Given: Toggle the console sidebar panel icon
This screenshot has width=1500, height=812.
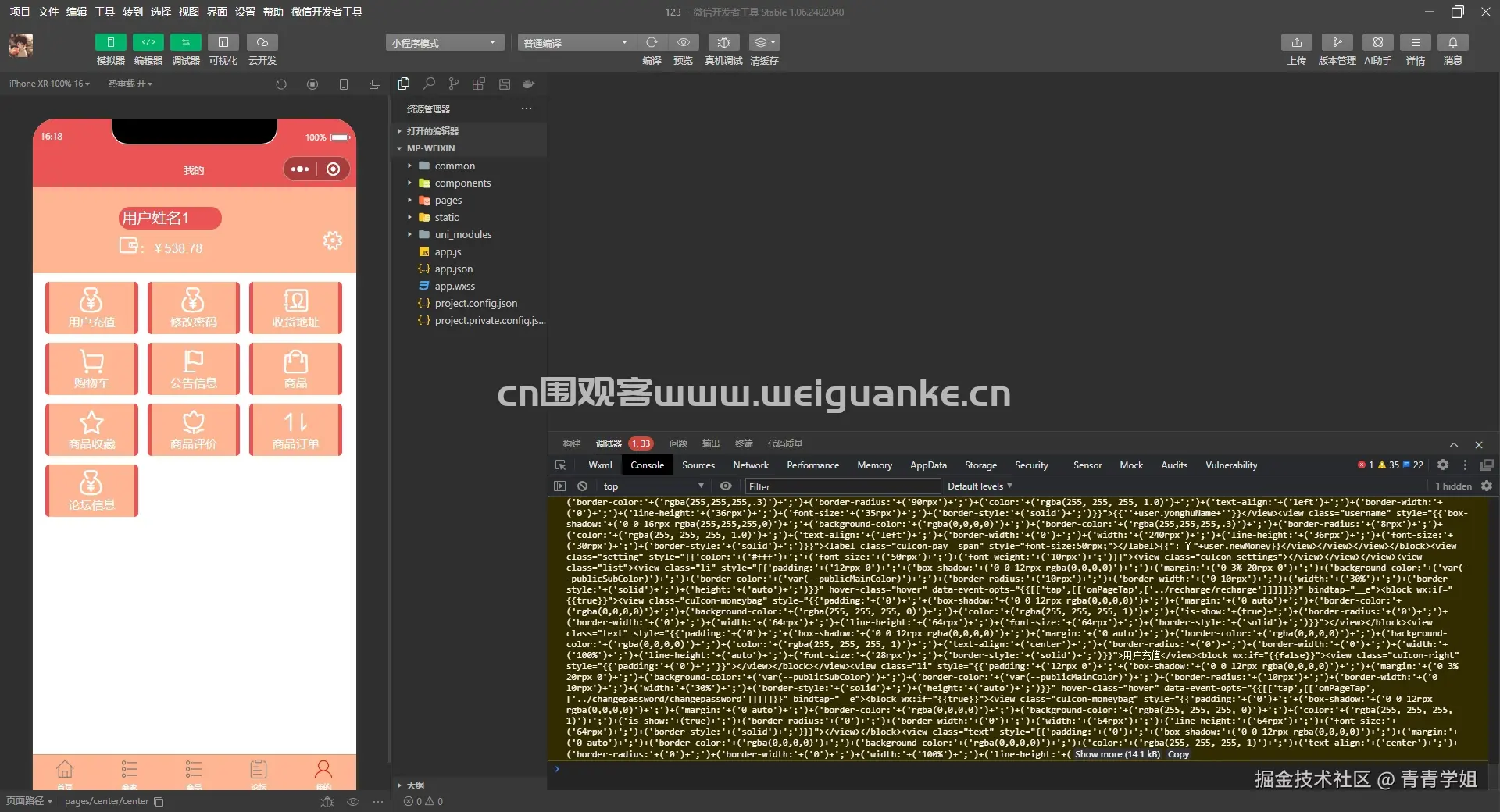Looking at the screenshot, I should tap(559, 486).
